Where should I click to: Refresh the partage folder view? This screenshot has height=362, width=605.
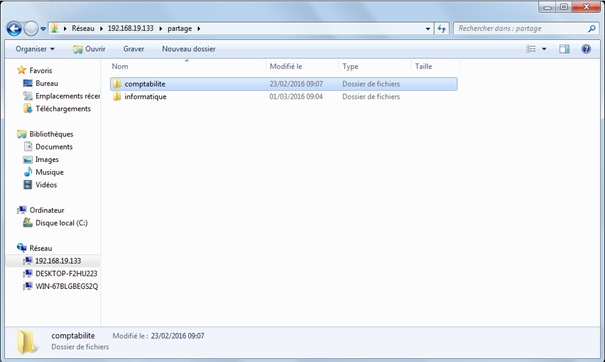click(x=442, y=29)
